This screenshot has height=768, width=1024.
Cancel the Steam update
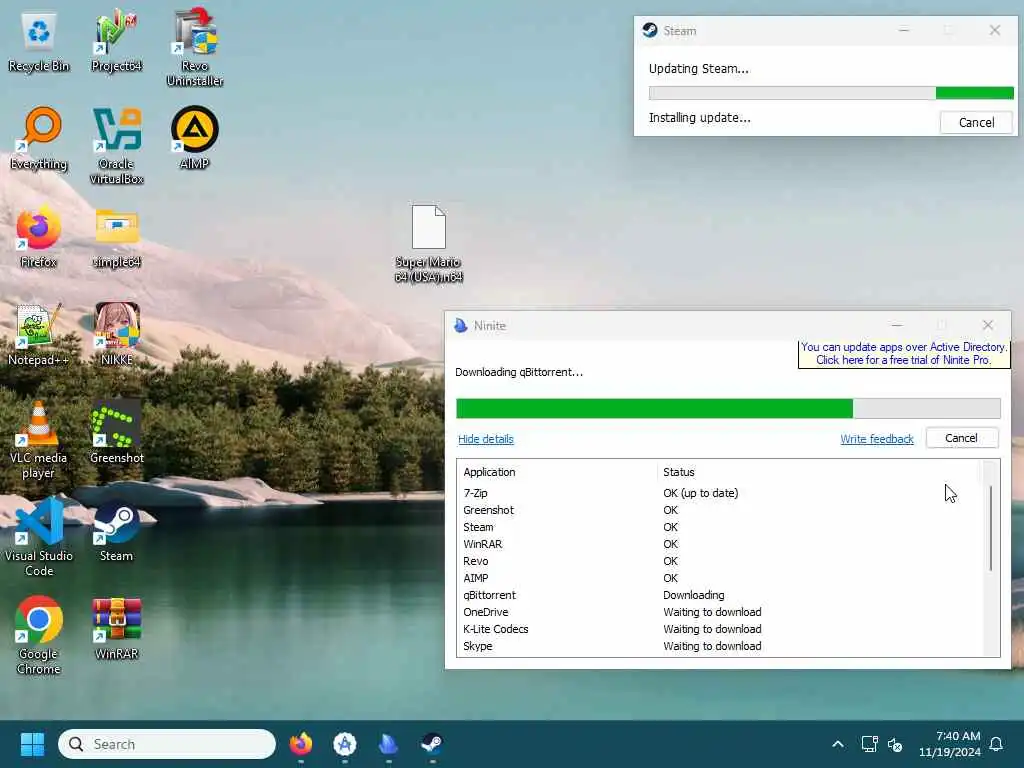tap(976, 122)
